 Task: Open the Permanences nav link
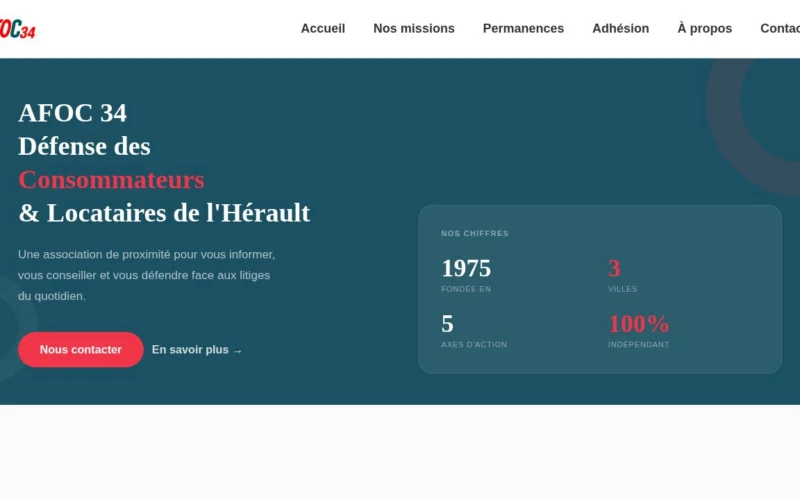[x=523, y=29]
